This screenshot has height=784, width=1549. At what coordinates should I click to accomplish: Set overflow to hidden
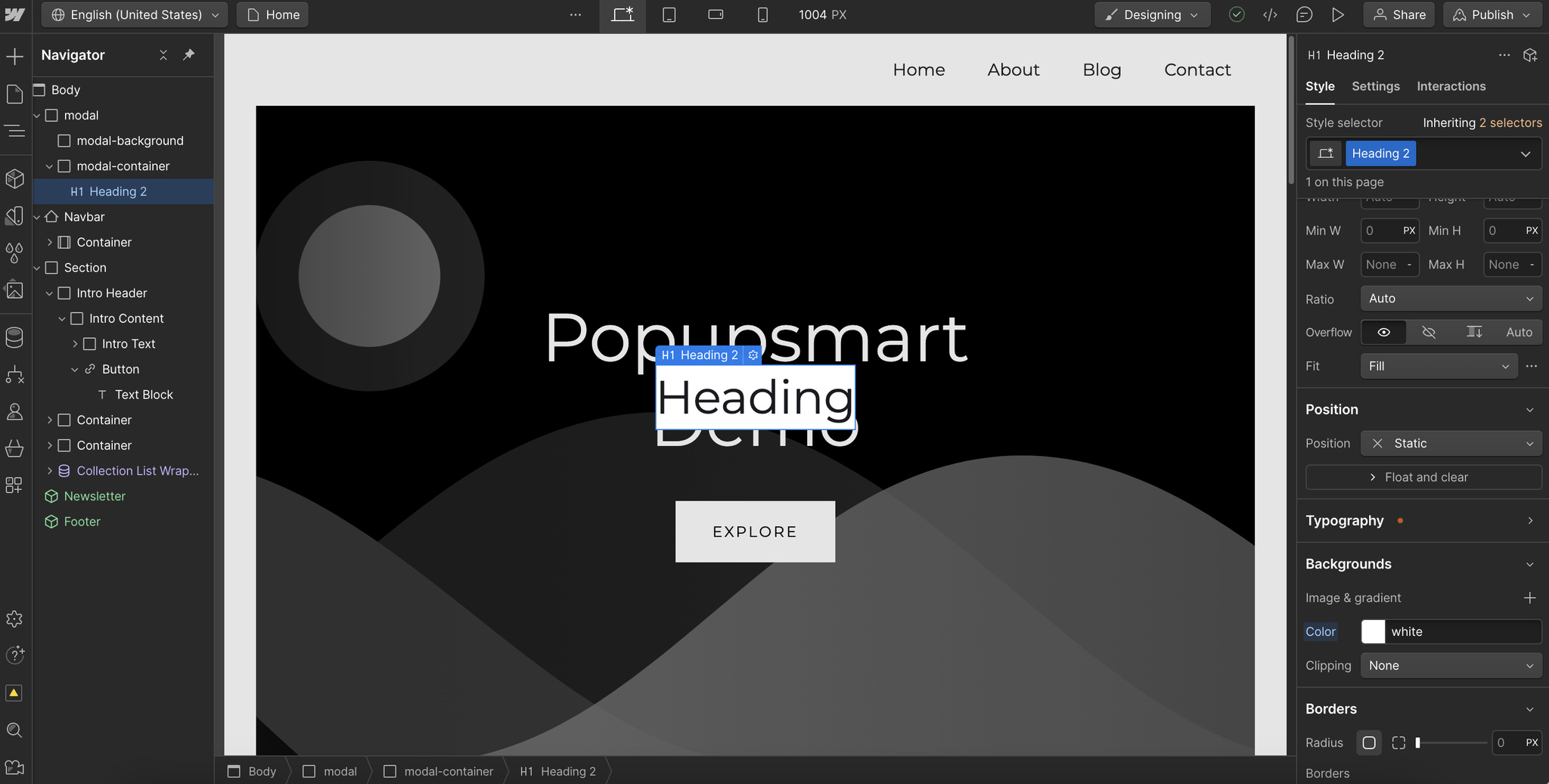click(x=1429, y=333)
